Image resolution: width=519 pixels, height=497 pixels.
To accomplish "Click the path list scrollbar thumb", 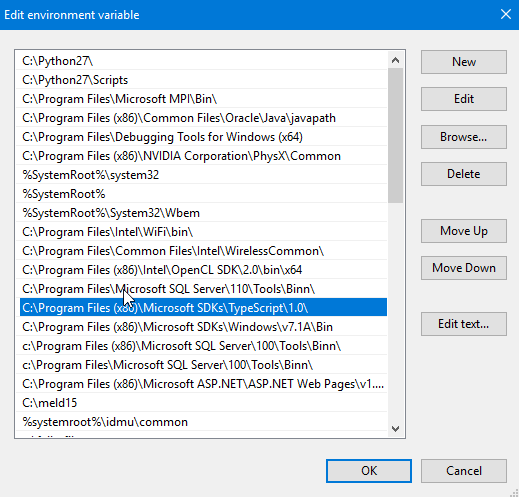I will 396,135.
